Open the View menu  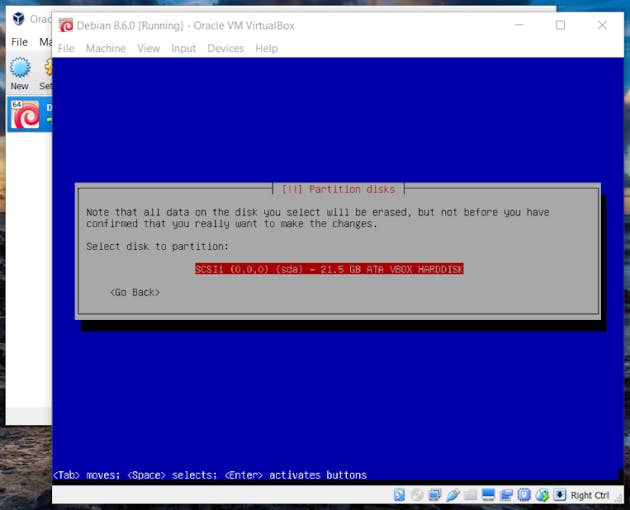tap(148, 48)
